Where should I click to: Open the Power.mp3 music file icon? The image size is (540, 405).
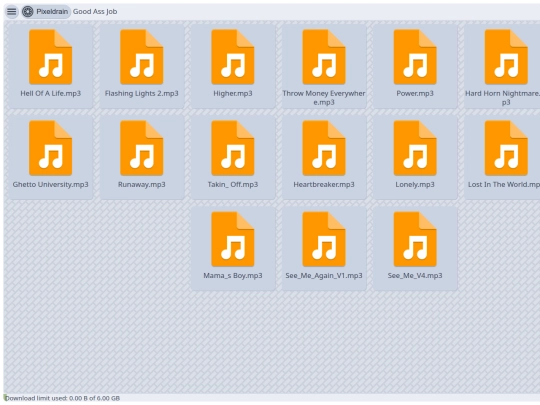point(415,57)
